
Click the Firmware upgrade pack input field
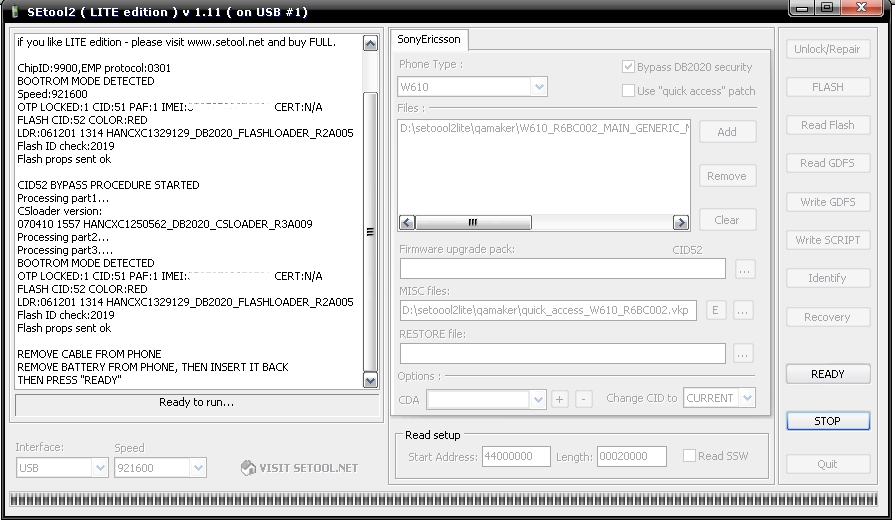[563, 269]
